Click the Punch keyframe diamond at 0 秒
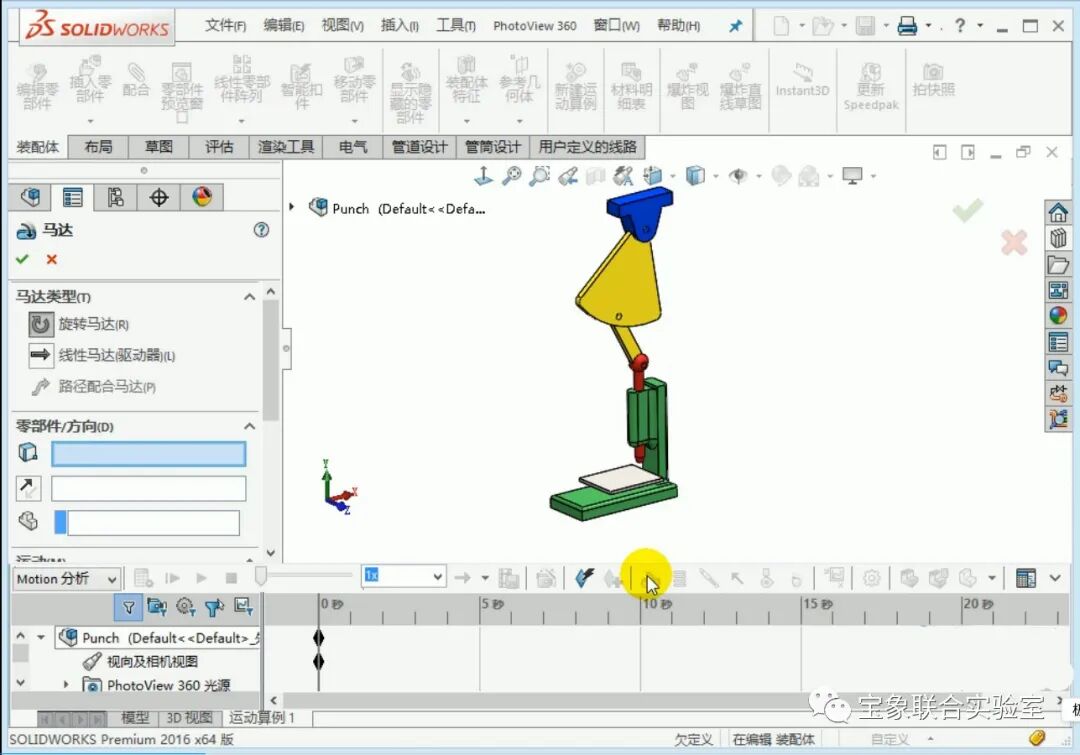Image resolution: width=1080 pixels, height=755 pixels. pos(318,637)
